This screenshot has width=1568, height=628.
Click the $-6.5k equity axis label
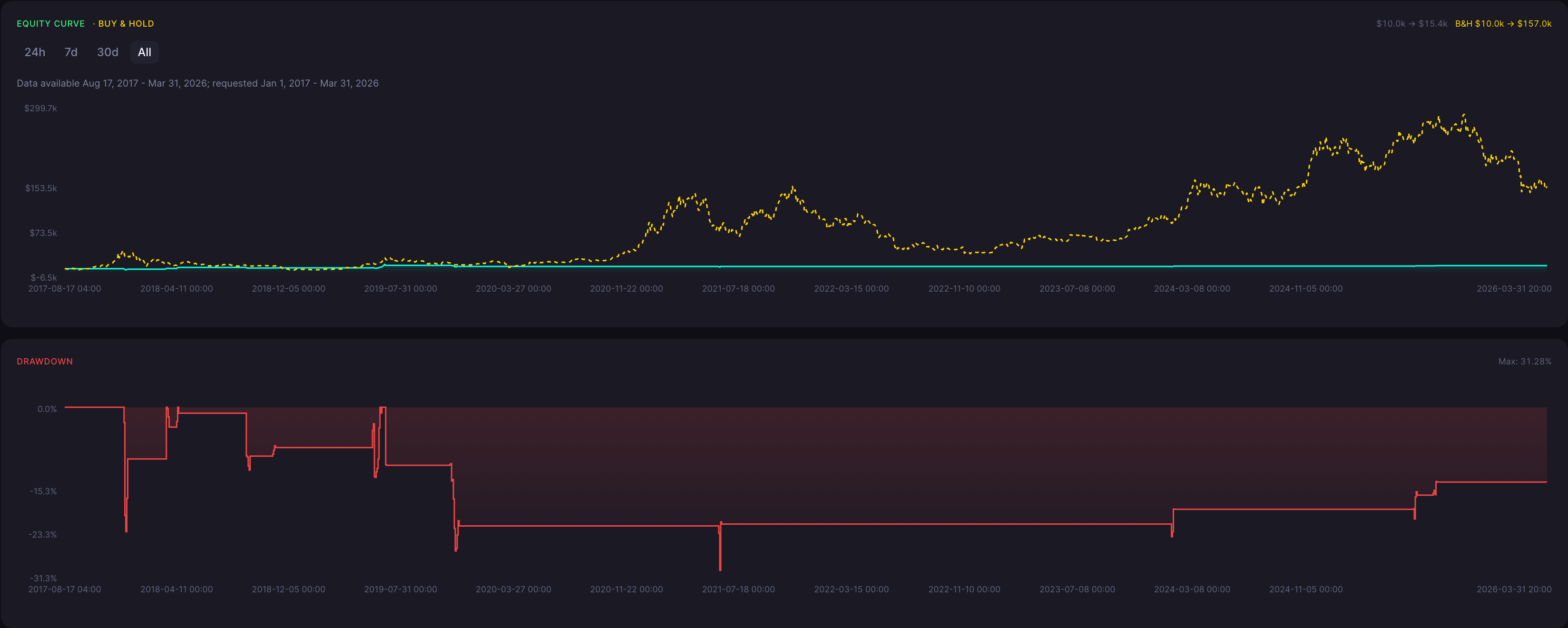pyautogui.click(x=44, y=277)
